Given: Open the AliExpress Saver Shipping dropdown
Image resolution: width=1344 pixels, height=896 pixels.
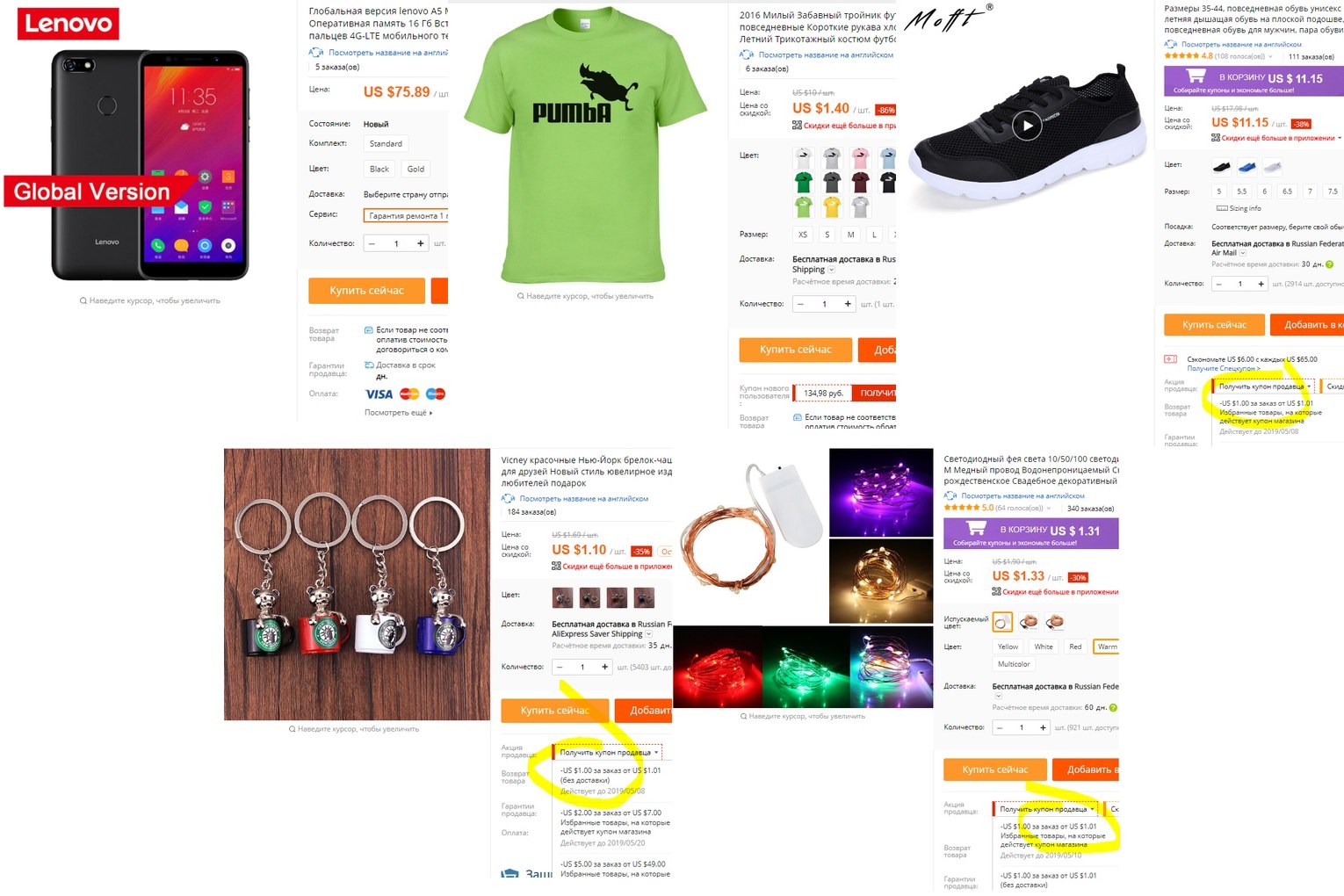Looking at the screenshot, I should click(649, 634).
